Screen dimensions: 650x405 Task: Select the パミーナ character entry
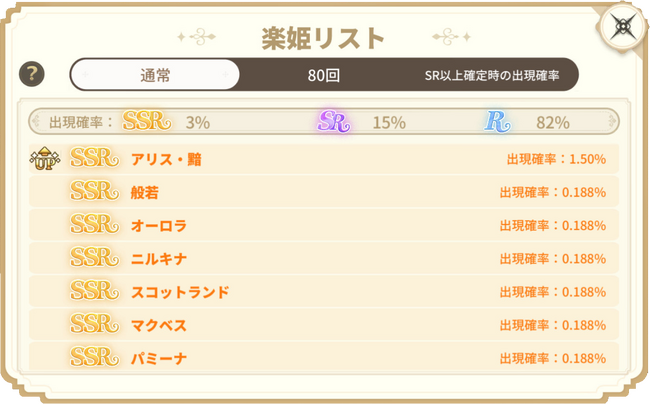tap(159, 358)
